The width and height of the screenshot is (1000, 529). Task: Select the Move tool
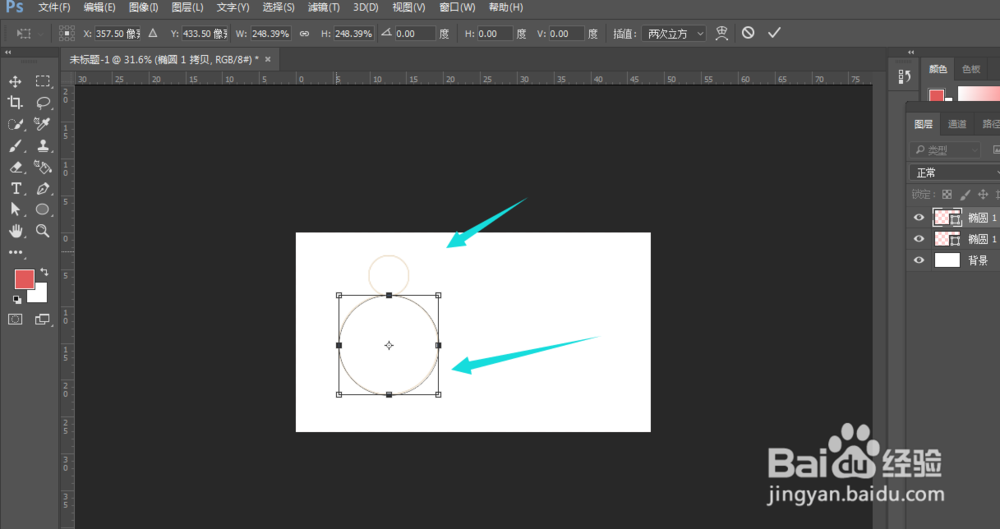pyautogui.click(x=15, y=81)
